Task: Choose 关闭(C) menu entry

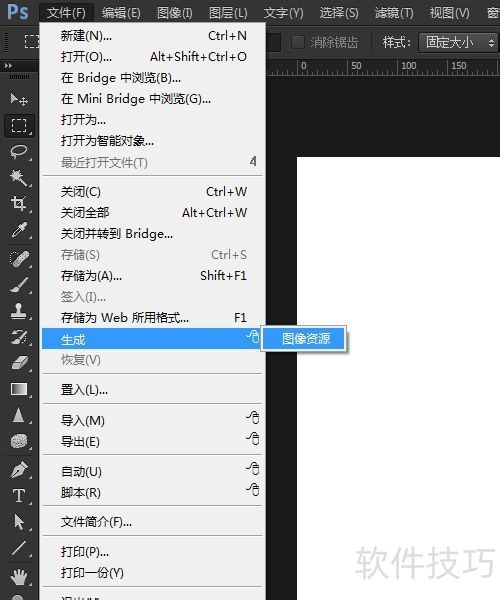Action: (x=152, y=191)
